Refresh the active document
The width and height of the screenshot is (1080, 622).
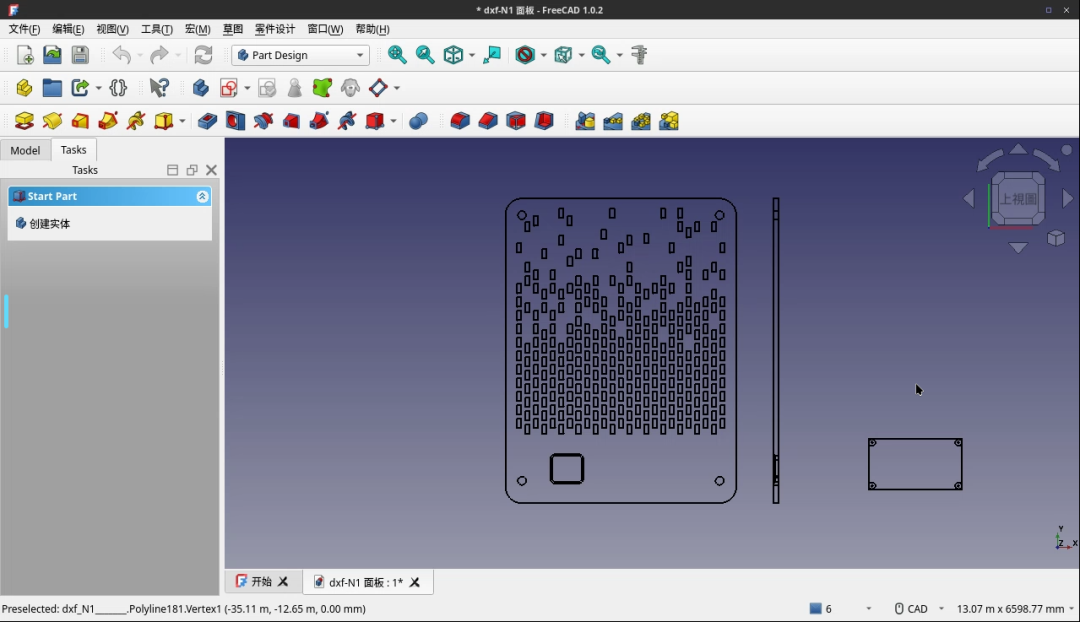click(x=203, y=55)
